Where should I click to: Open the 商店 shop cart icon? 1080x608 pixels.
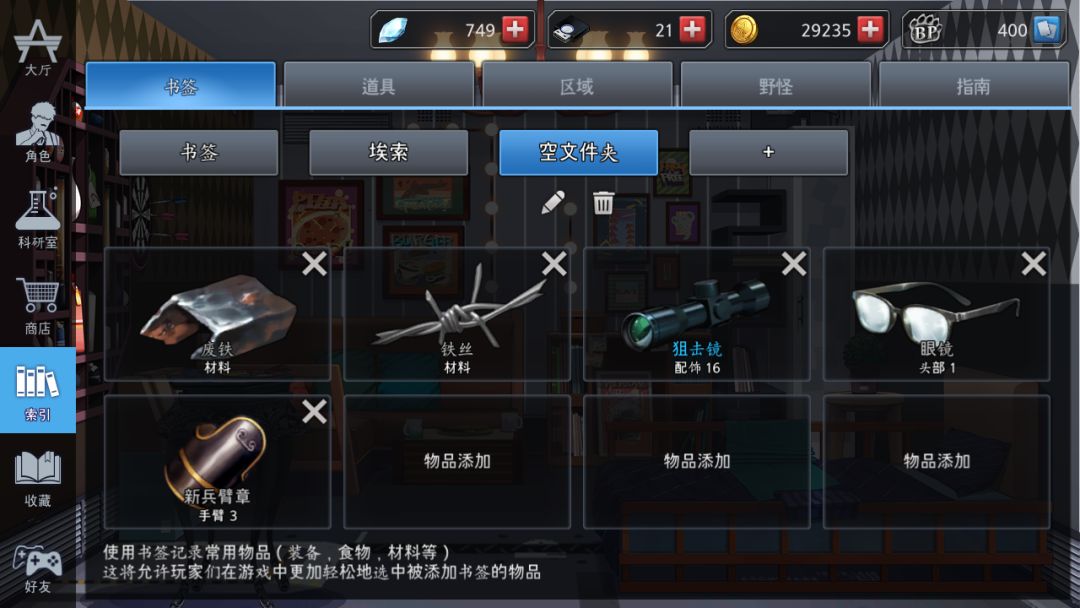(x=37, y=306)
